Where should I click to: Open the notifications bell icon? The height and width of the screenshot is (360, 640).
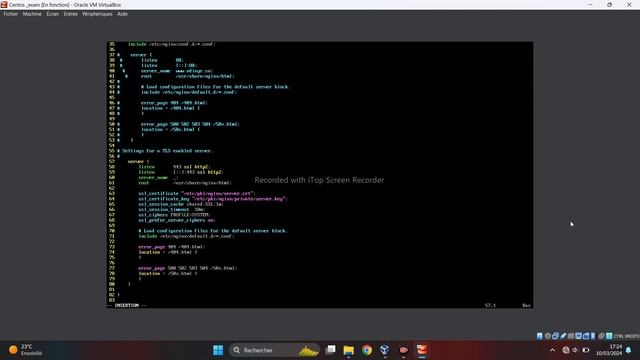pyautogui.click(x=629, y=350)
